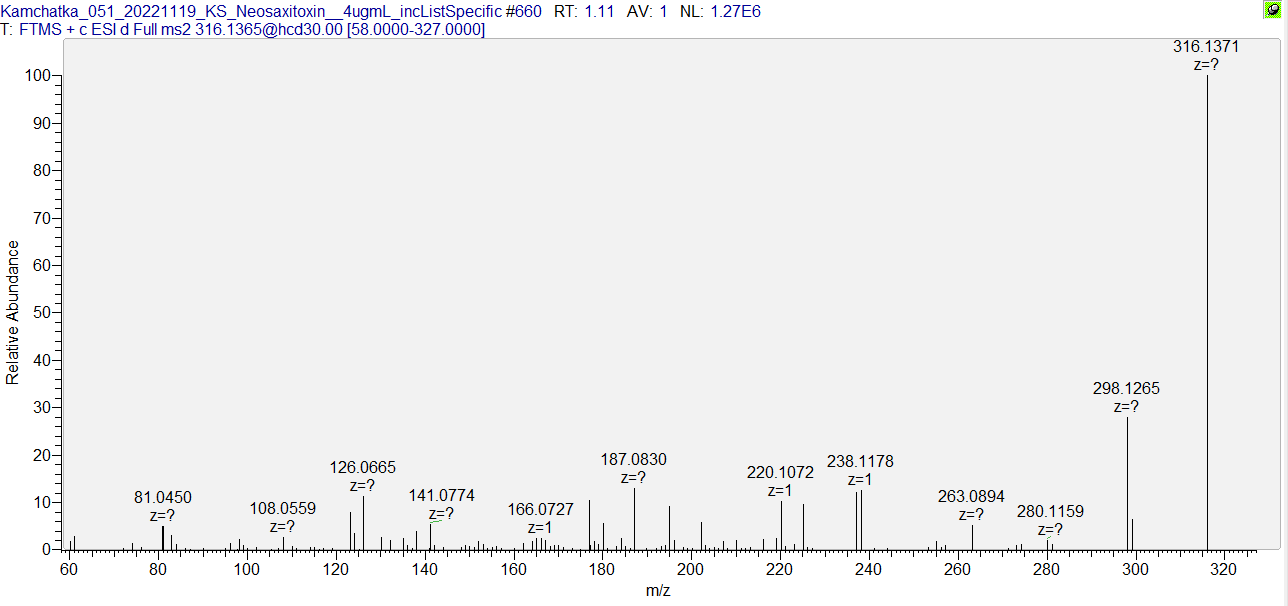Click the 100 tick on the abundance axis
The image size is (1288, 606).
[38, 76]
